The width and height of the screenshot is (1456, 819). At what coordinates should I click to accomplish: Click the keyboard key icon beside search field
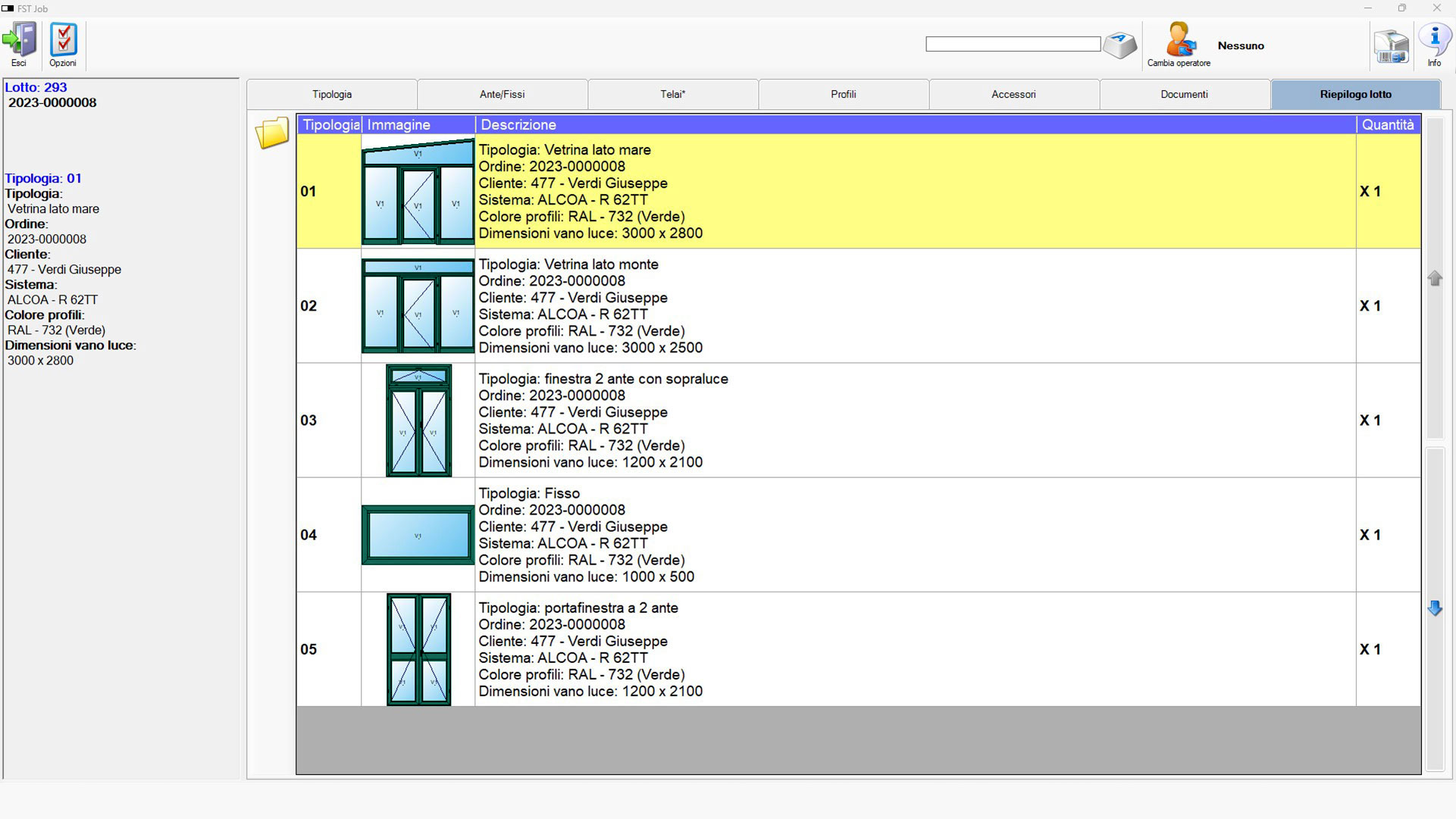[x=1119, y=45]
